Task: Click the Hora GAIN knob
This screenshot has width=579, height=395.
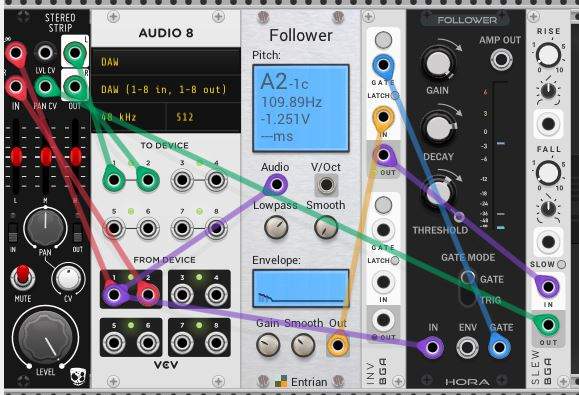Action: 438,63
